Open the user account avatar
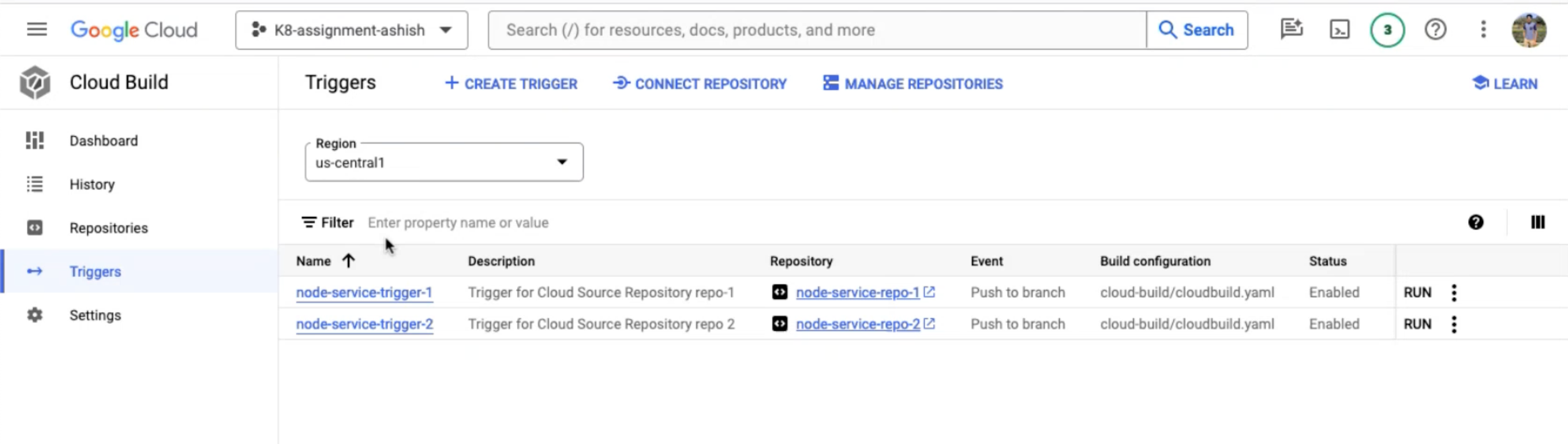Image resolution: width=1568 pixels, height=444 pixels. coord(1529,30)
